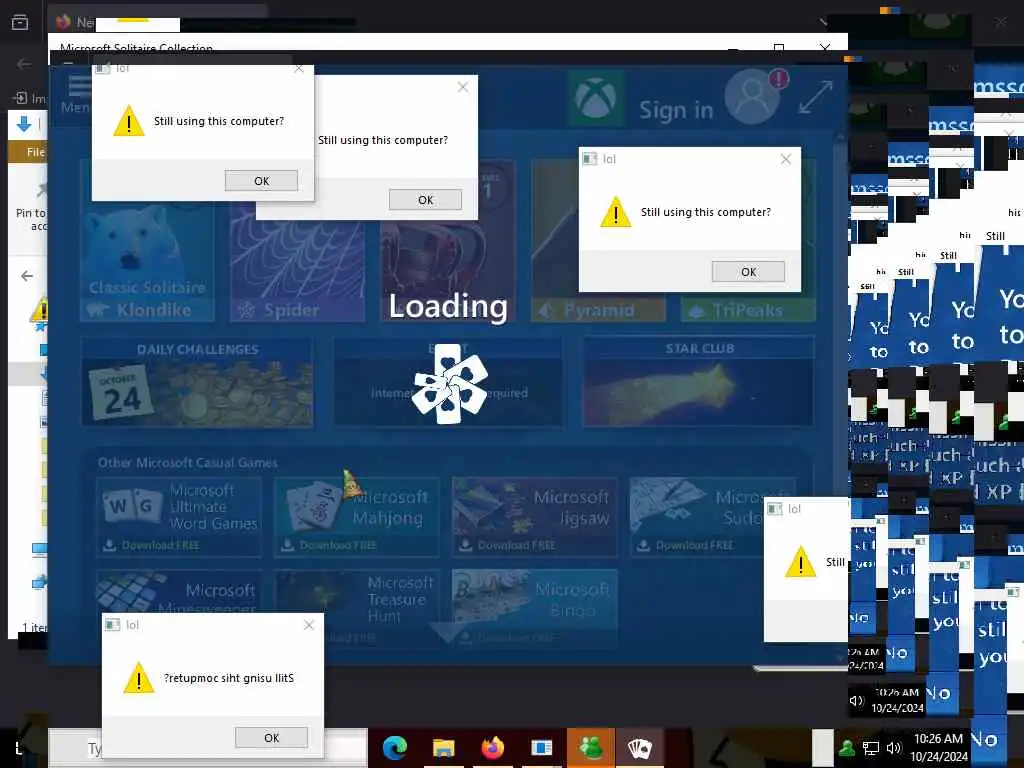Click Download FREE under Word Games
This screenshot has width=1024, height=768.
(x=152, y=545)
